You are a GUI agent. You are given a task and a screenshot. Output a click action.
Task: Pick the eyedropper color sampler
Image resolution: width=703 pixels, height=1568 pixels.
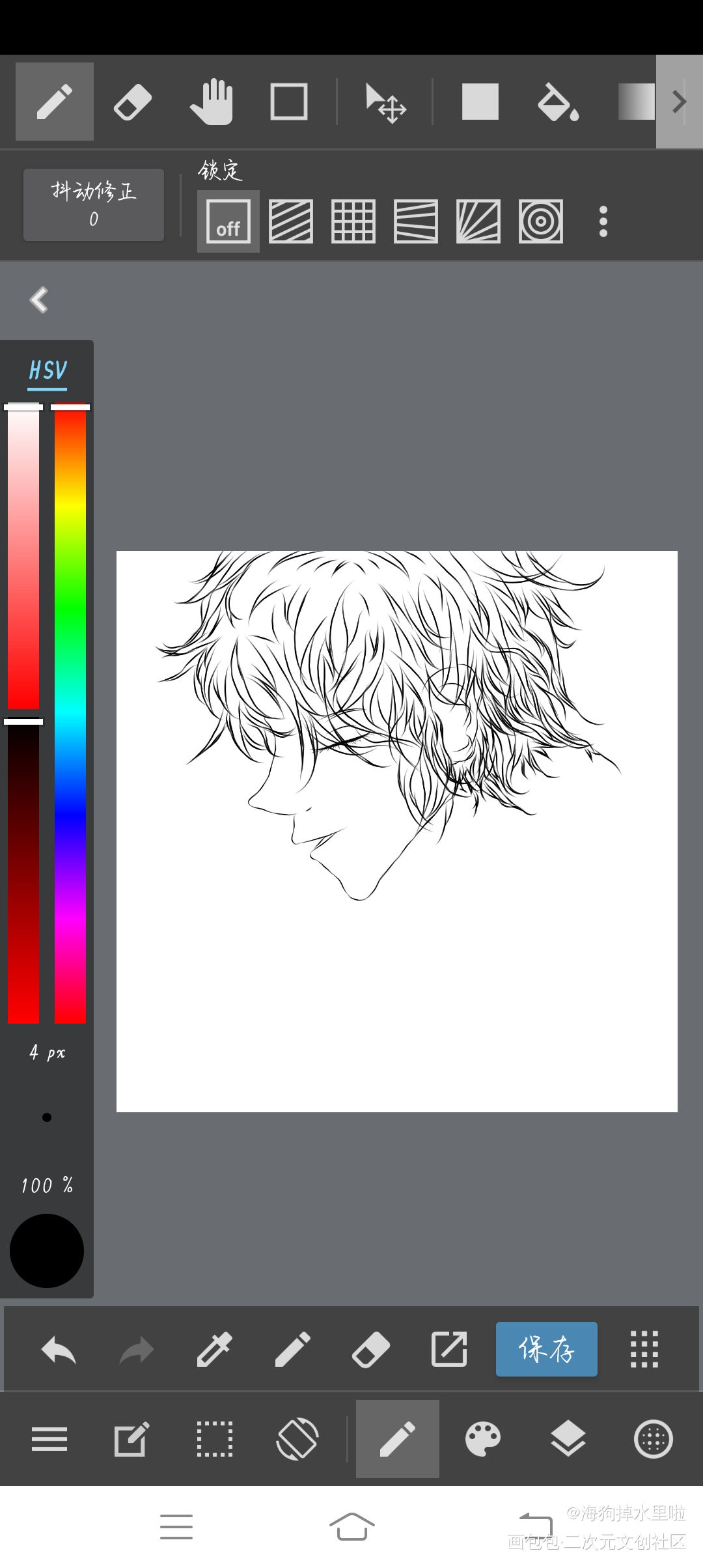tap(214, 1349)
